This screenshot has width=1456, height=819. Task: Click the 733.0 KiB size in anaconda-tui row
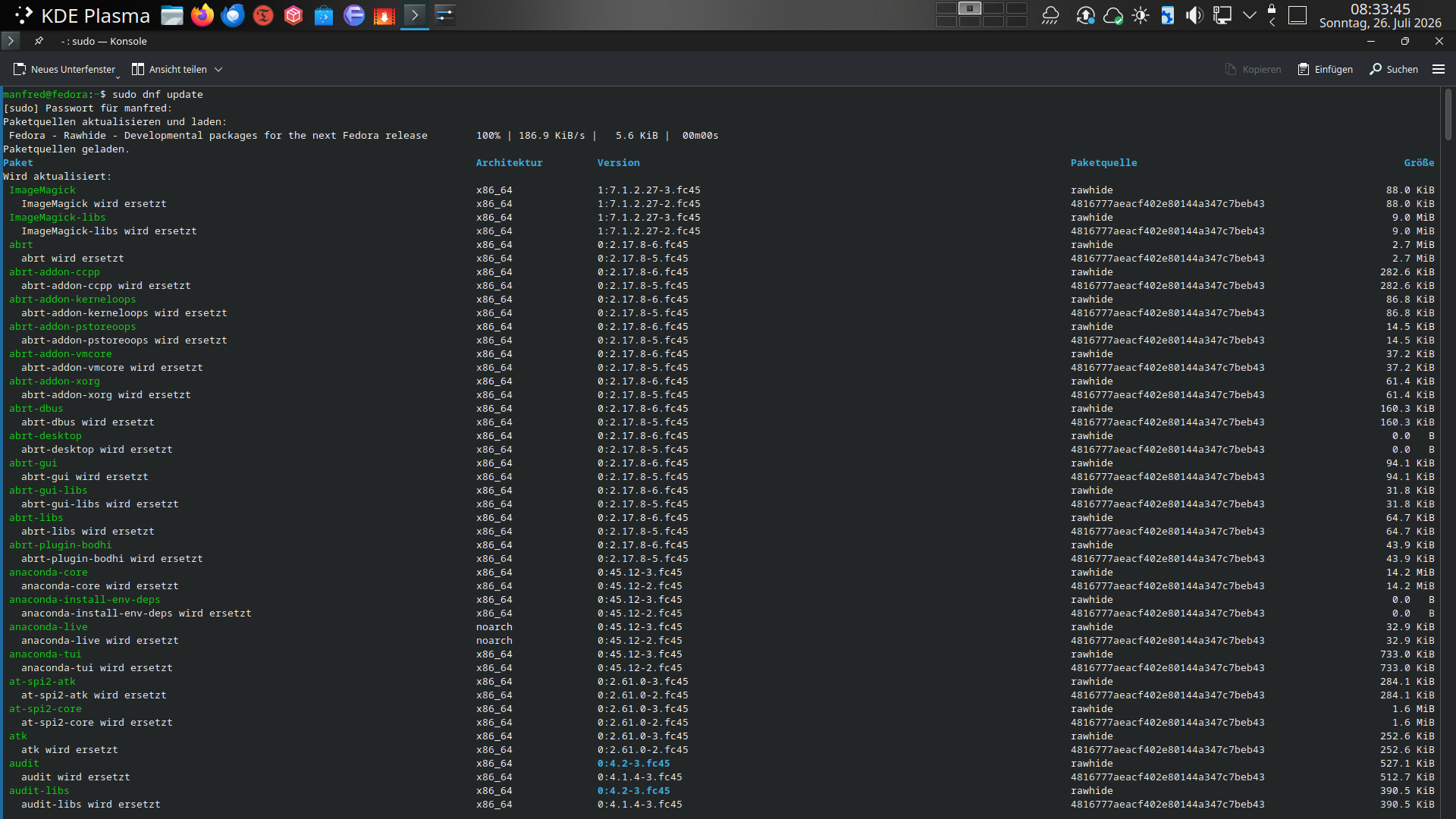1407,654
